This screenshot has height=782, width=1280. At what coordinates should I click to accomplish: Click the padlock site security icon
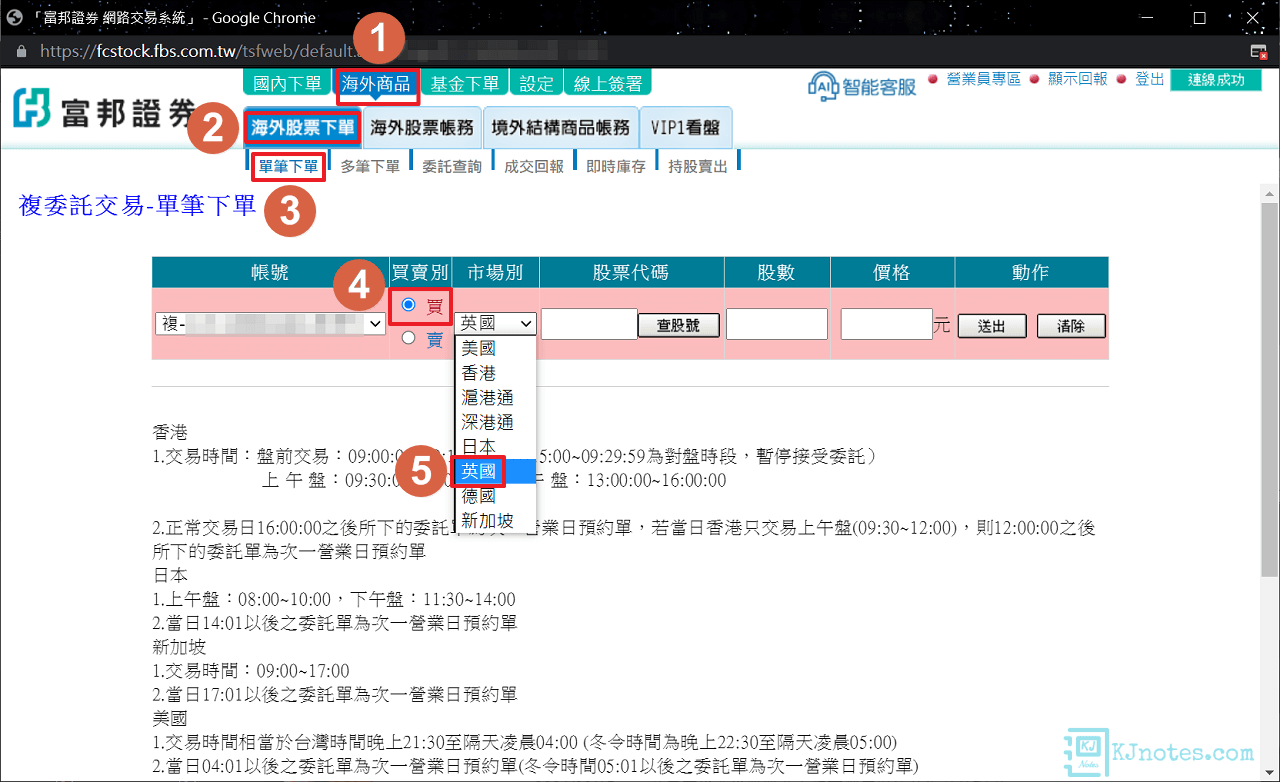[23, 51]
